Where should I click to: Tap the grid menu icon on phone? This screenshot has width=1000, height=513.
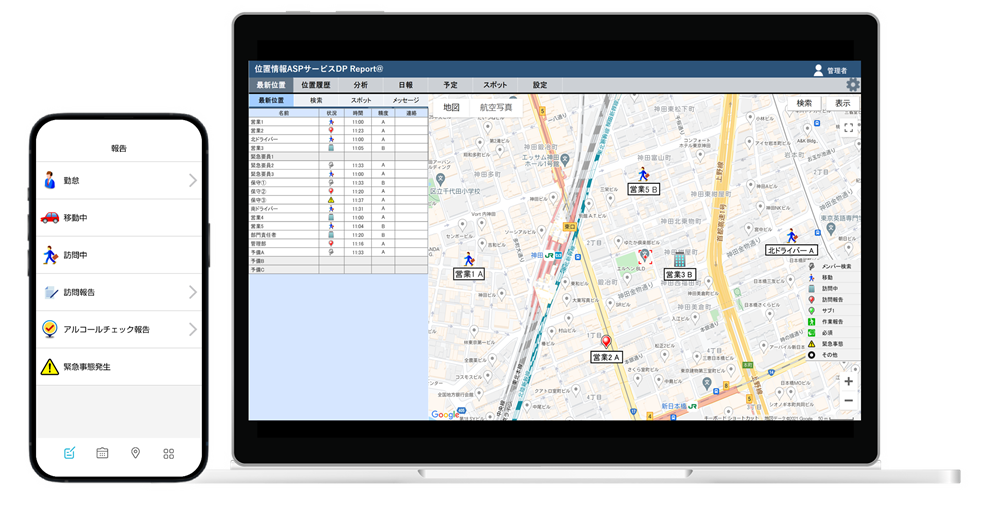coord(168,453)
